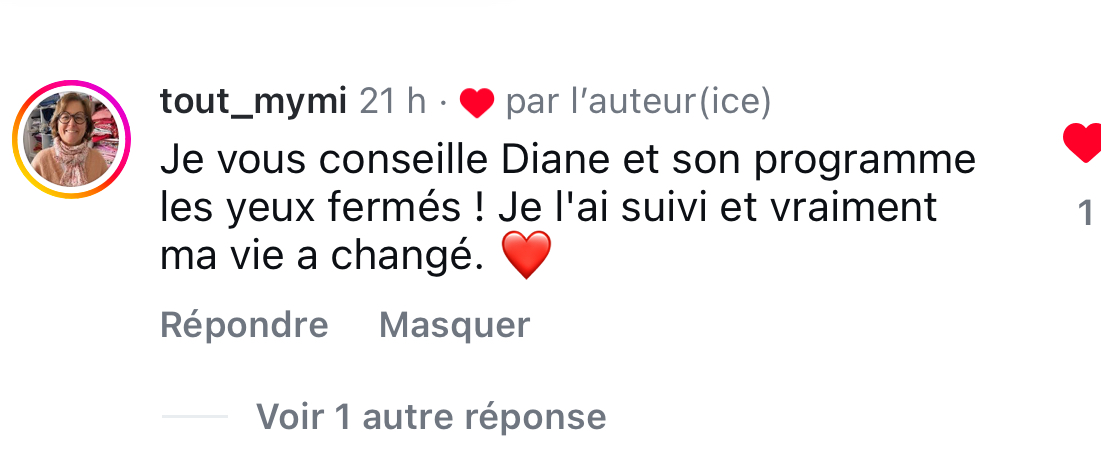This screenshot has height=458, width=1101.
Task: Click the small author-liked heart icon
Action: (x=477, y=102)
